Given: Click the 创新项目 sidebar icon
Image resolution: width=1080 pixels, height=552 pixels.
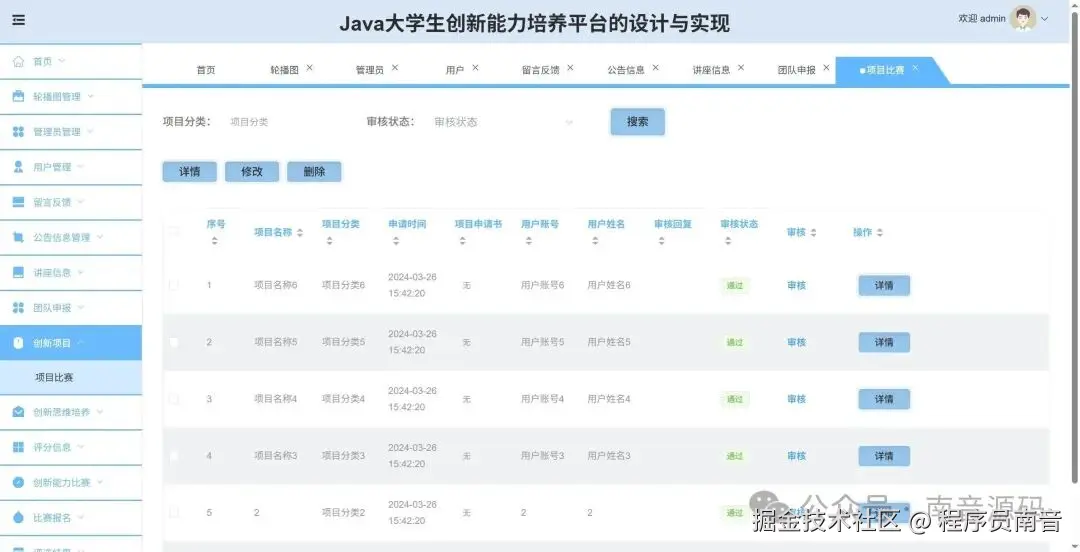Looking at the screenshot, I should 19,343.
